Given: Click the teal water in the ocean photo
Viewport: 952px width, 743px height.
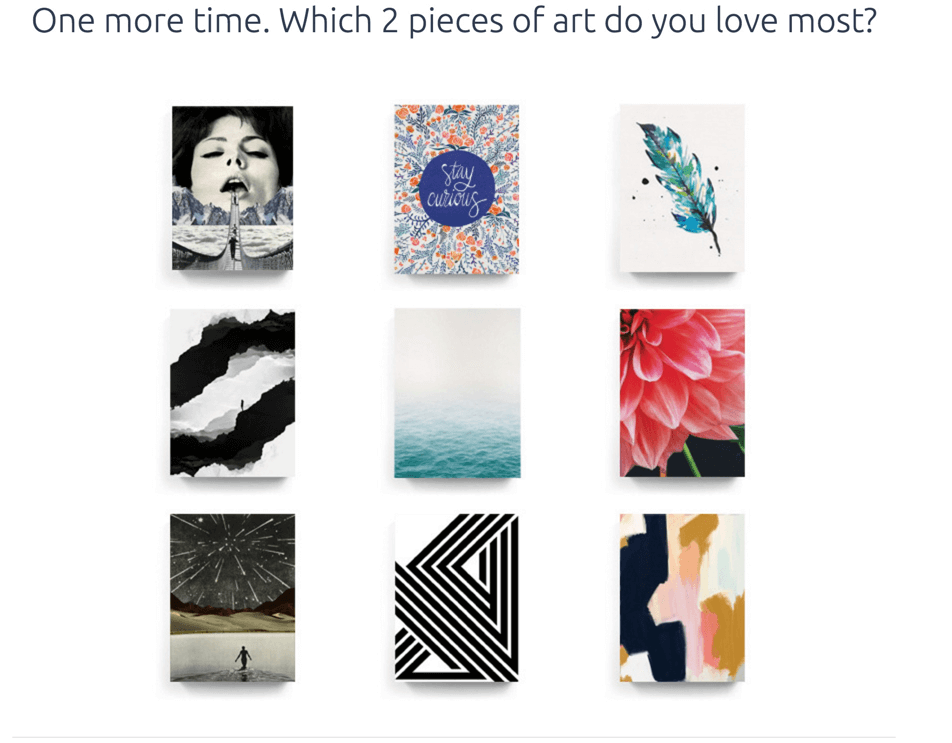Looking at the screenshot, I should tap(457, 443).
